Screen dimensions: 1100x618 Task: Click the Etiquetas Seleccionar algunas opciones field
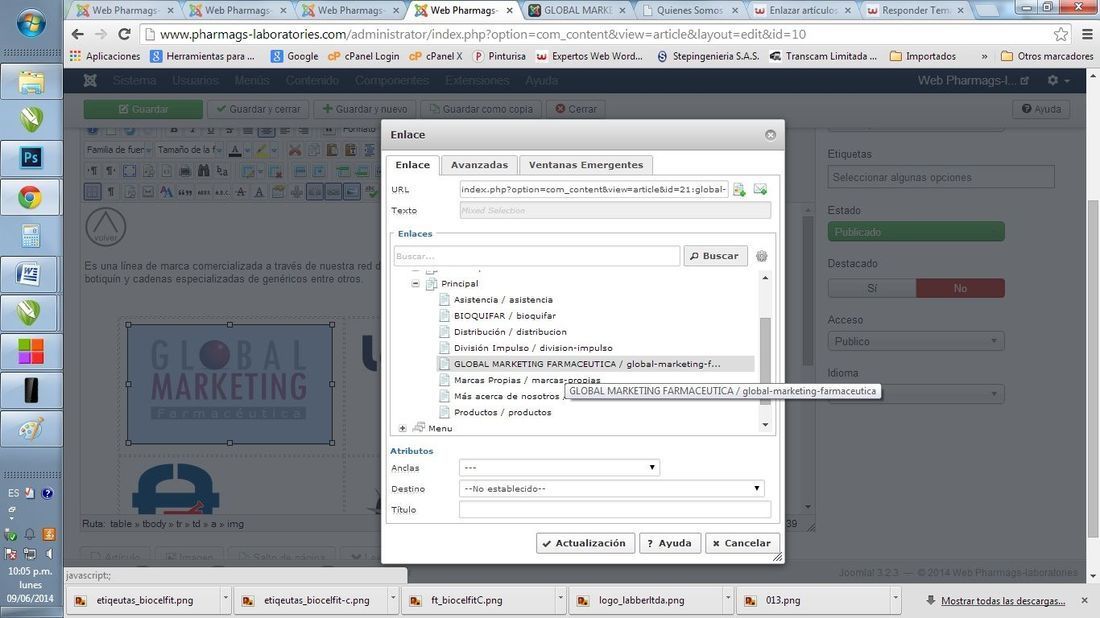(941, 177)
